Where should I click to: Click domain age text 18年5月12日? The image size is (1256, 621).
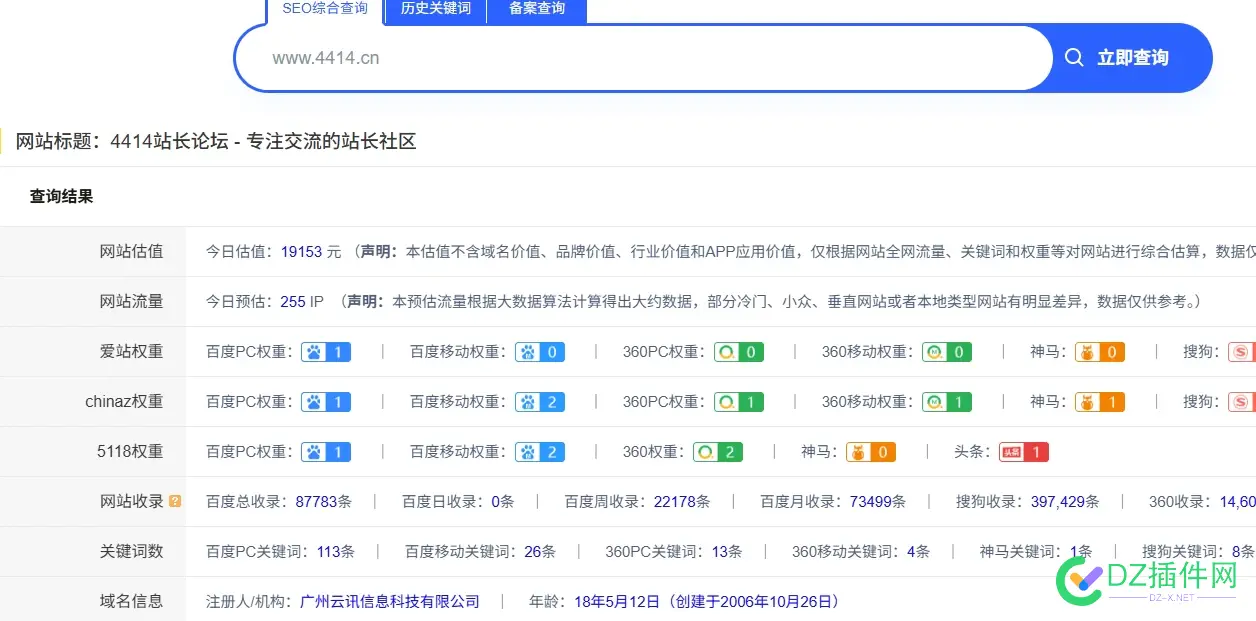617,602
